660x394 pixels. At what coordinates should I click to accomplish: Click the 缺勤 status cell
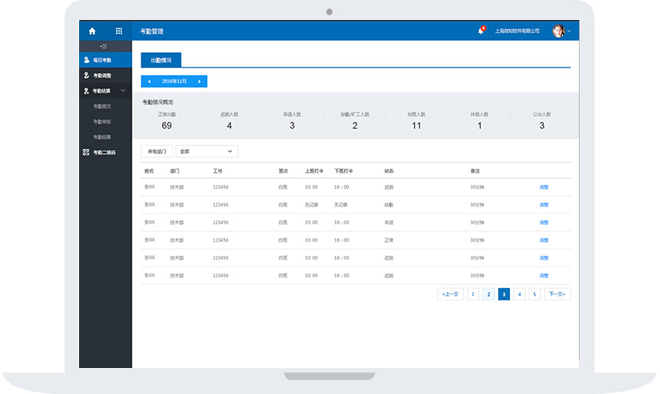(x=389, y=205)
